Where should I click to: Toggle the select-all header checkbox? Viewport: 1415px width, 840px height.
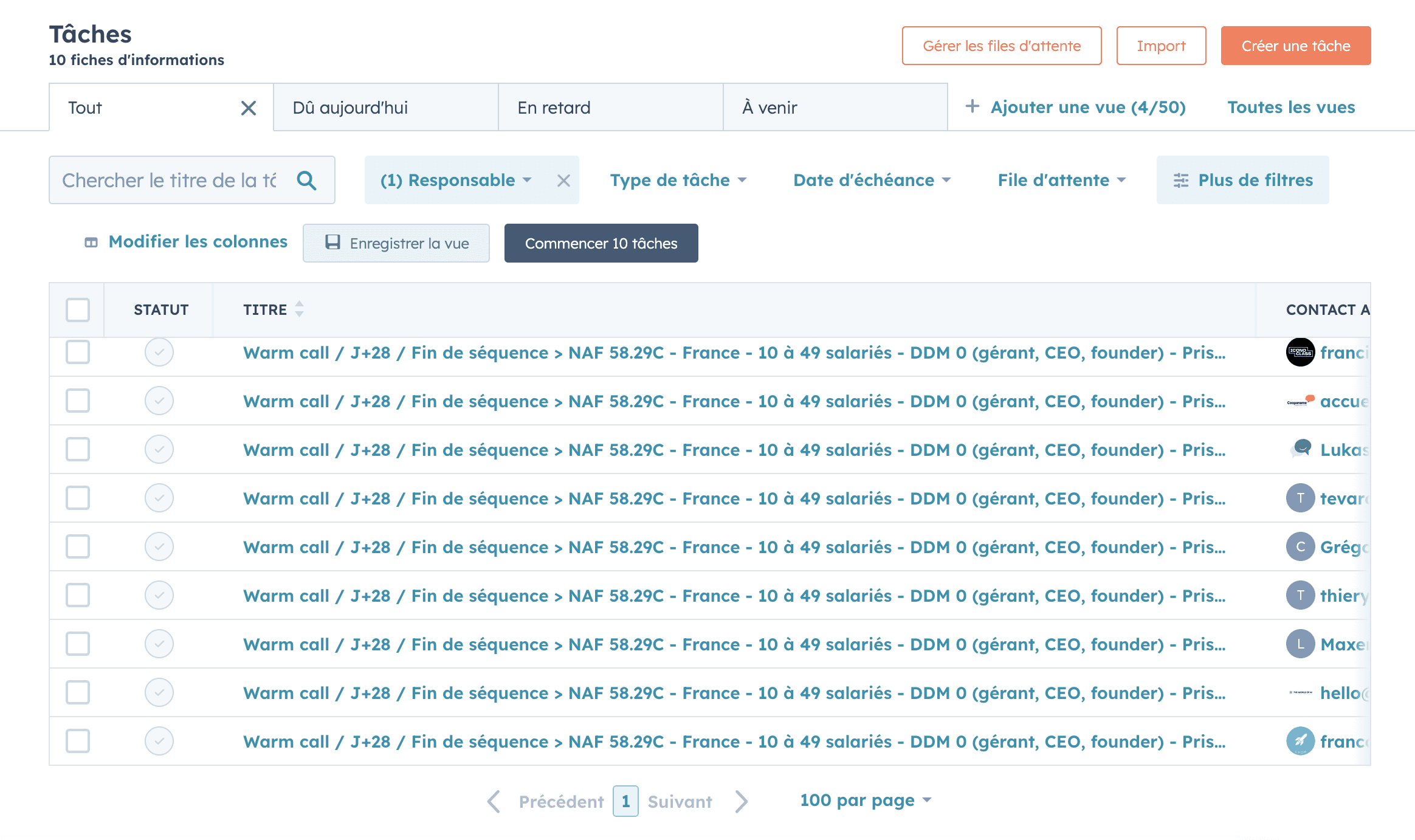pyautogui.click(x=78, y=309)
